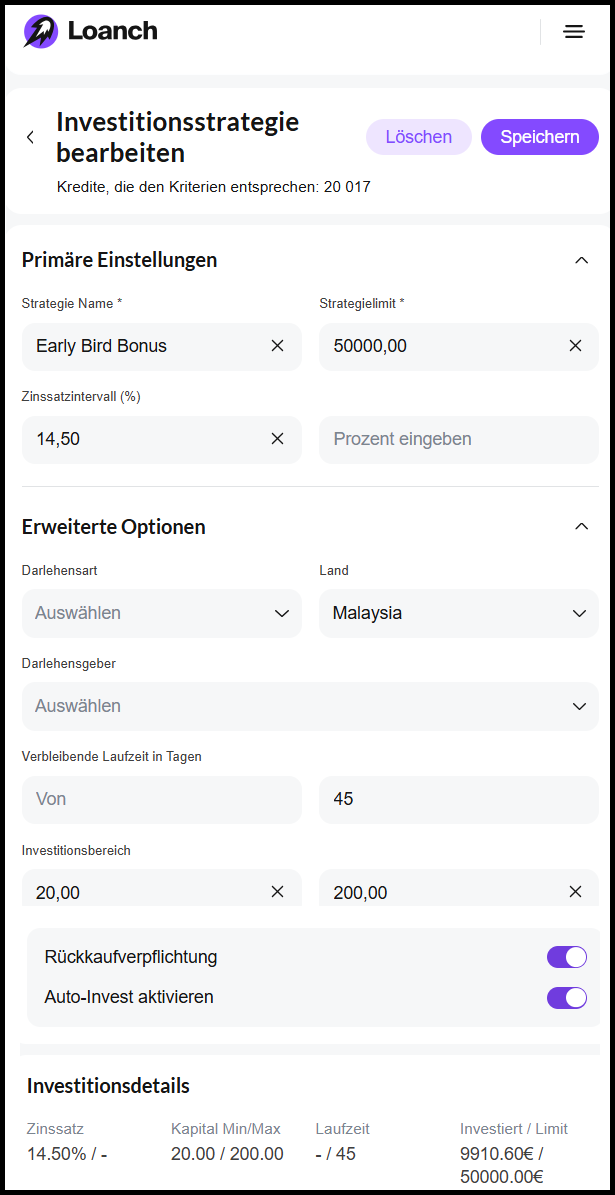Collapse the Primäre Einstellungen section
Image resolution: width=615 pixels, height=1195 pixels.
[x=582, y=260]
